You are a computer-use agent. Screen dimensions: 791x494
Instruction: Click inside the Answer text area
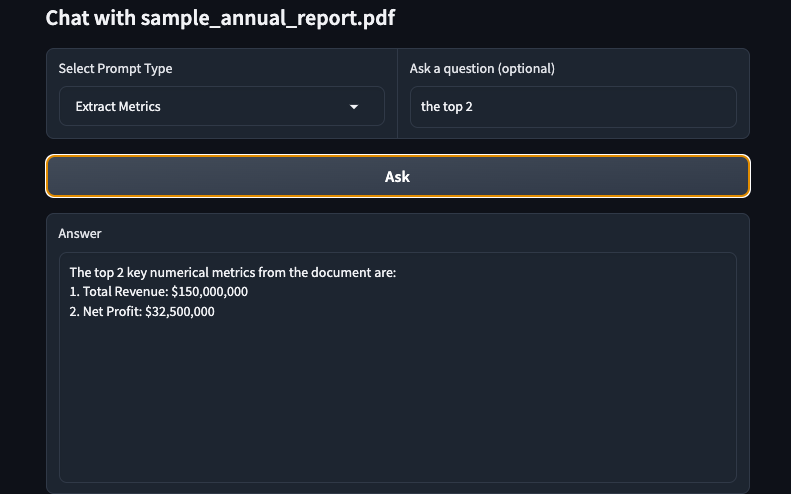[x=398, y=367]
